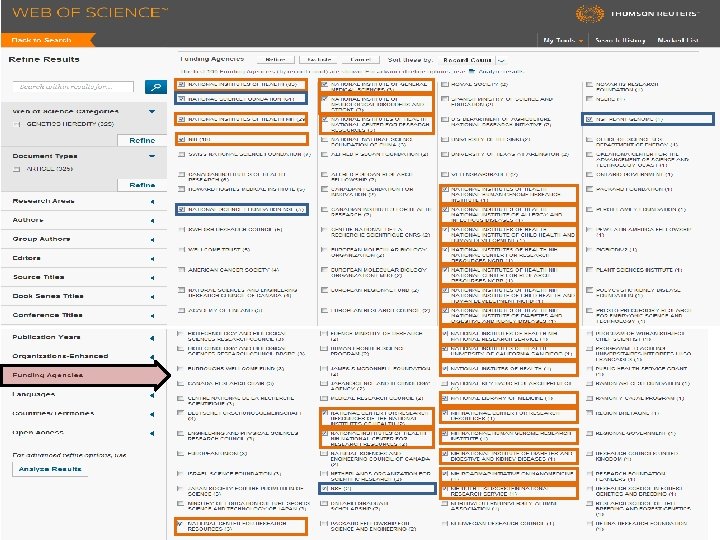Expand the Publication Years filter

(152, 338)
